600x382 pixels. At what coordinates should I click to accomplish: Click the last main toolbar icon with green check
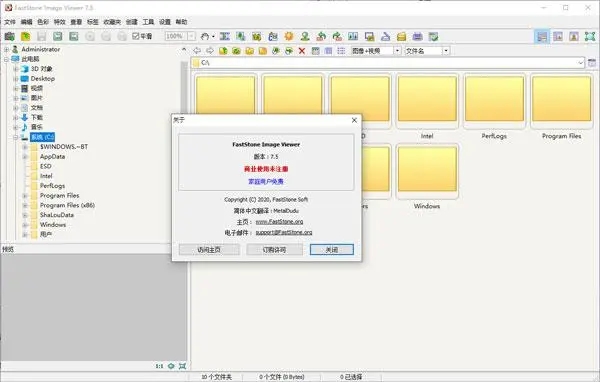(x=434, y=36)
